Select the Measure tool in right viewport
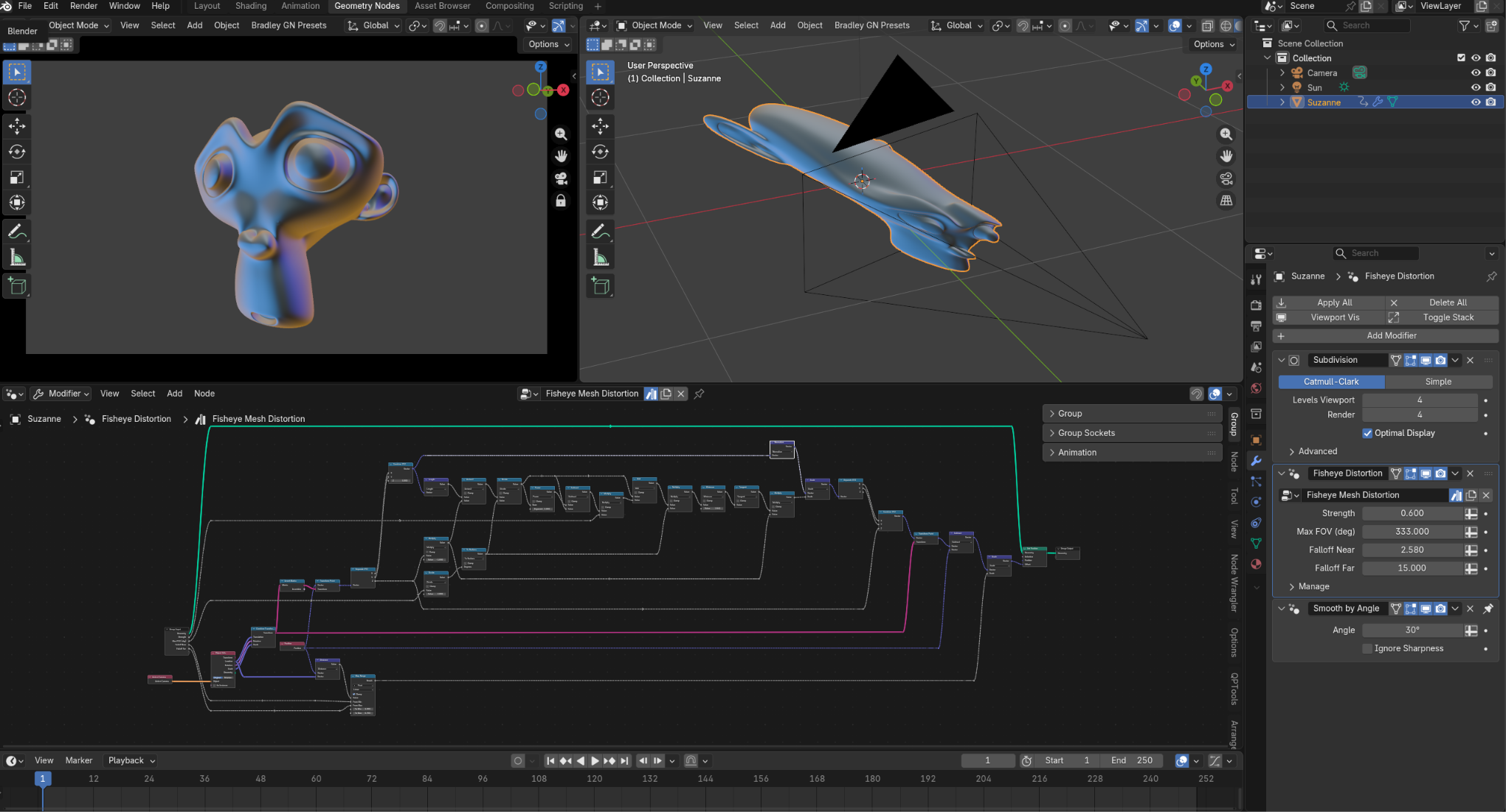Screen dimensions: 1506x812 click(601, 257)
